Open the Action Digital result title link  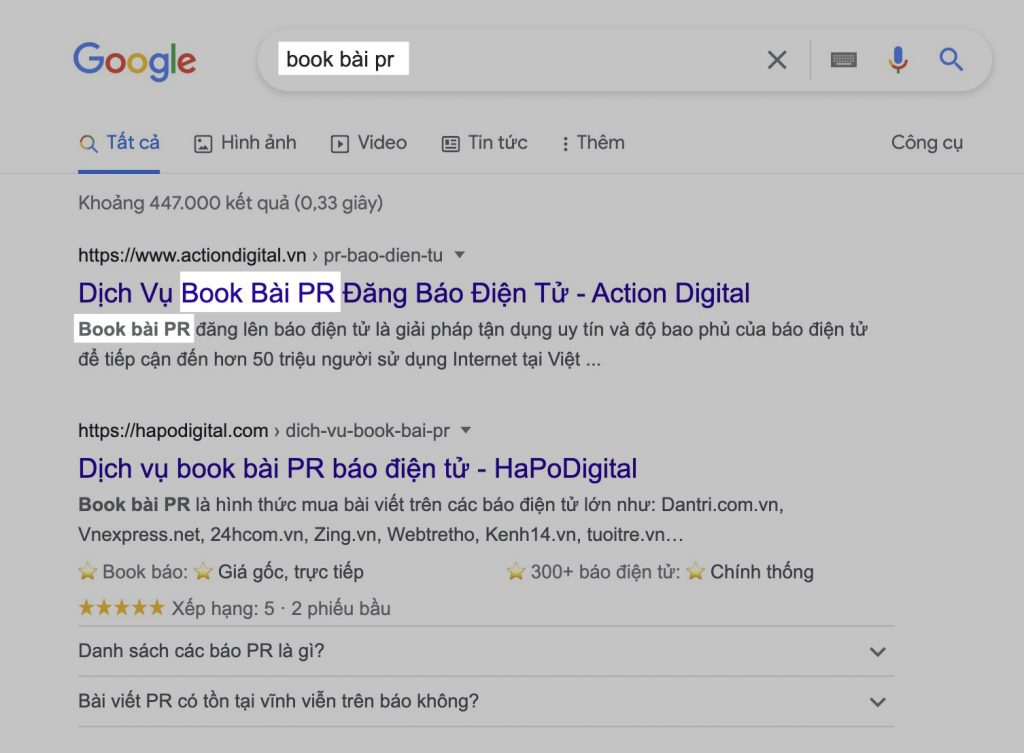point(414,293)
